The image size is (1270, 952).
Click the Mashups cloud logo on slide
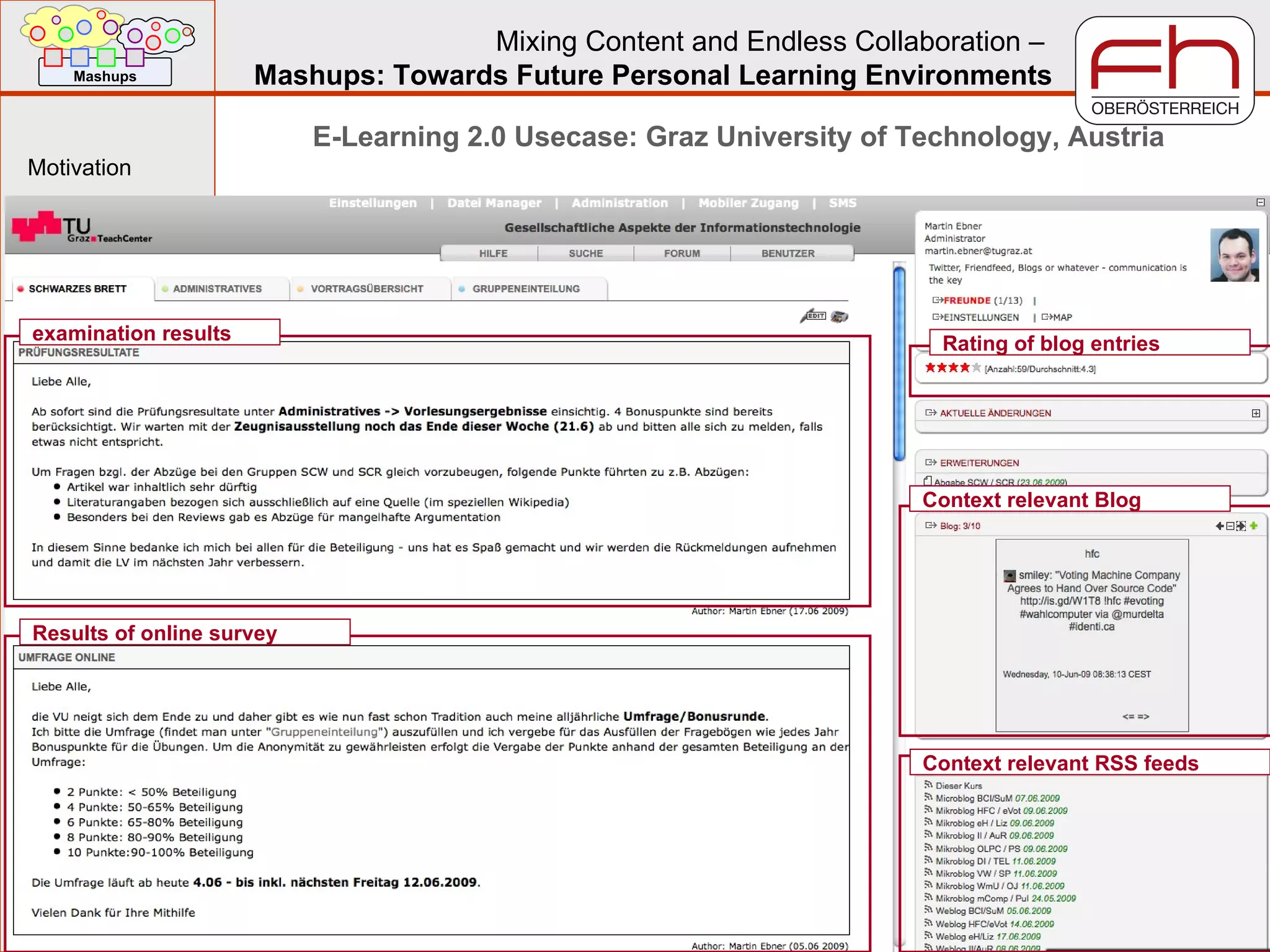pyautogui.click(x=107, y=46)
